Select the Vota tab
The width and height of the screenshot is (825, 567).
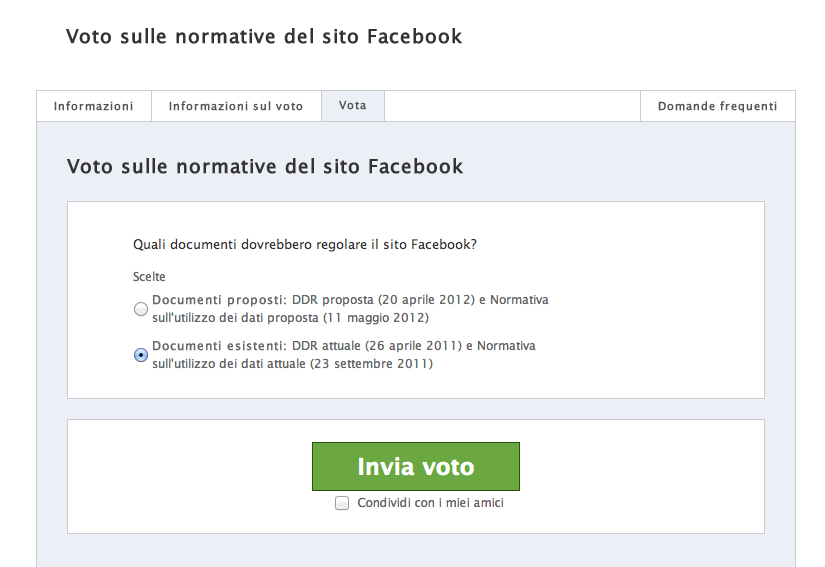[352, 106]
